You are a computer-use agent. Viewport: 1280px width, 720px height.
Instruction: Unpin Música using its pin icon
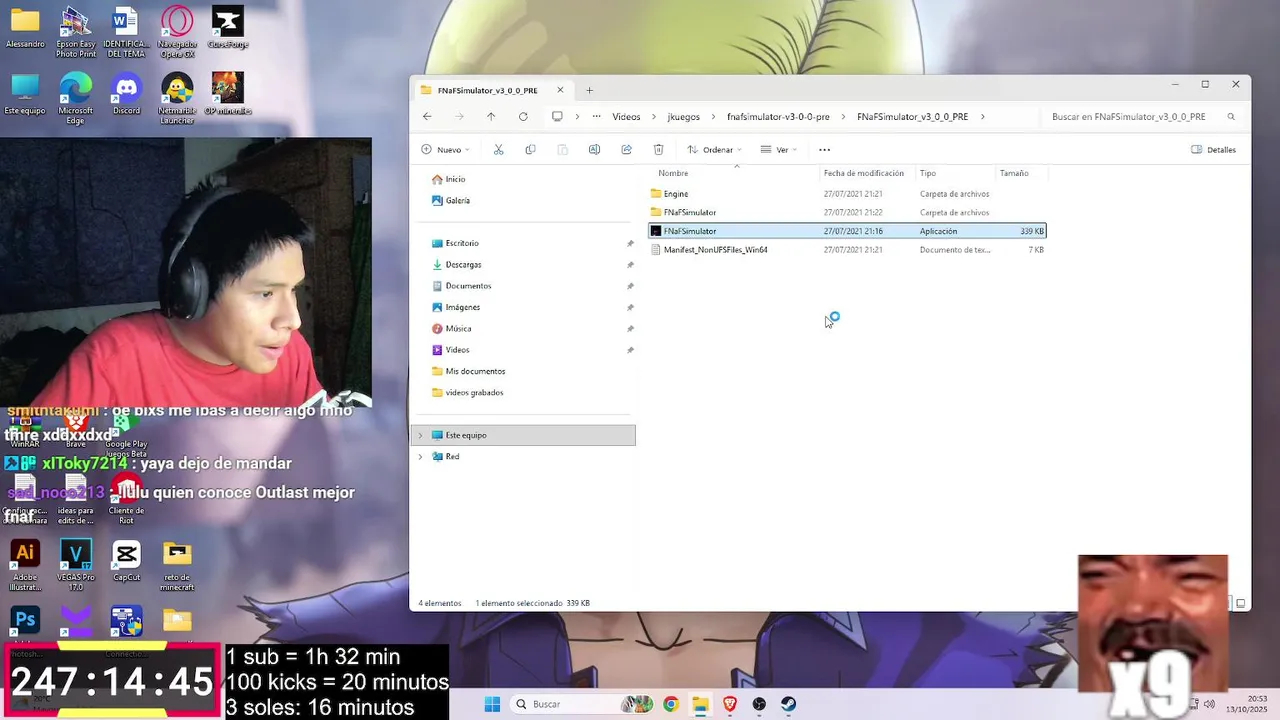point(630,329)
